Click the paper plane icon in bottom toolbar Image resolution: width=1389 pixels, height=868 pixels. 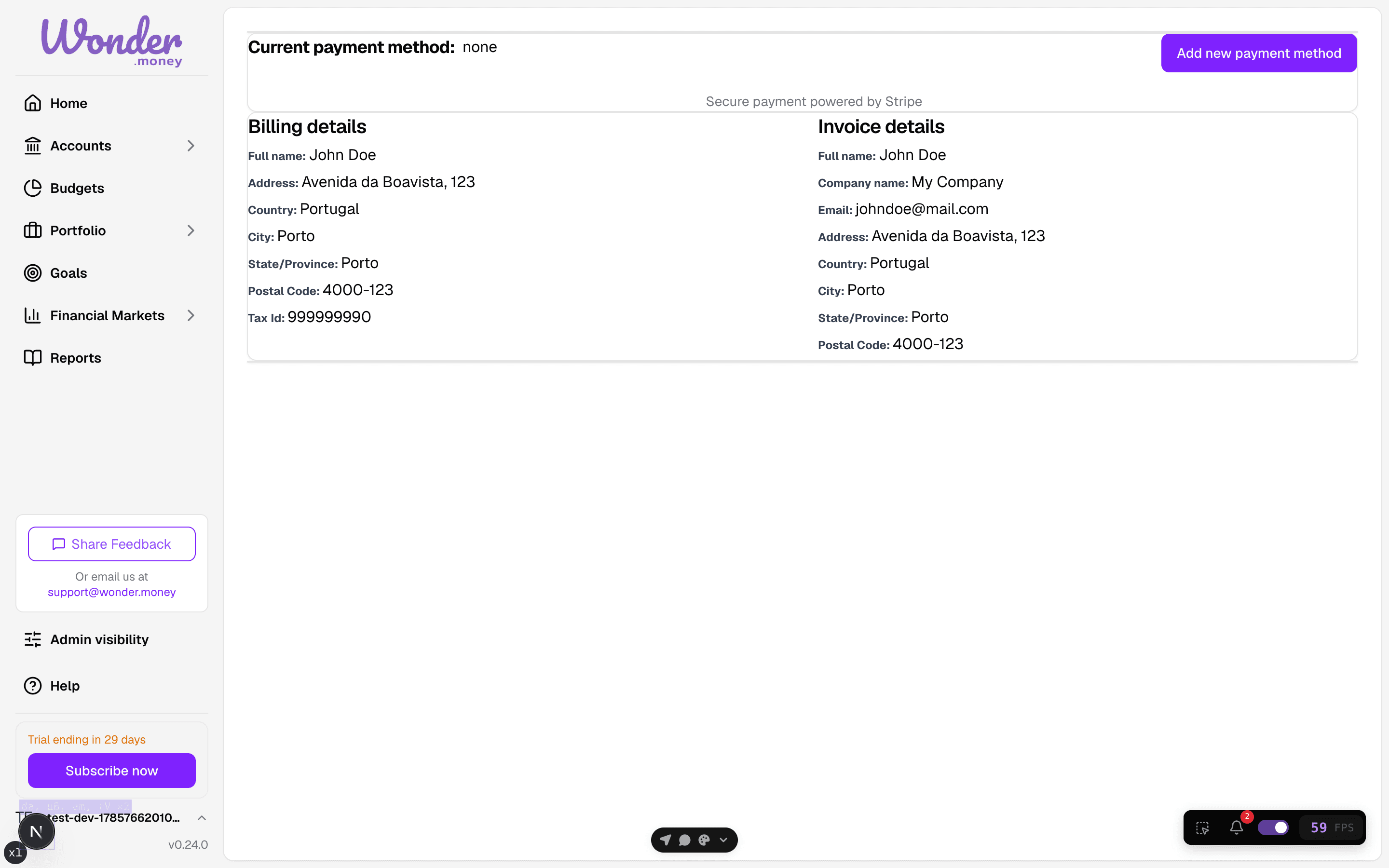pyautogui.click(x=665, y=840)
